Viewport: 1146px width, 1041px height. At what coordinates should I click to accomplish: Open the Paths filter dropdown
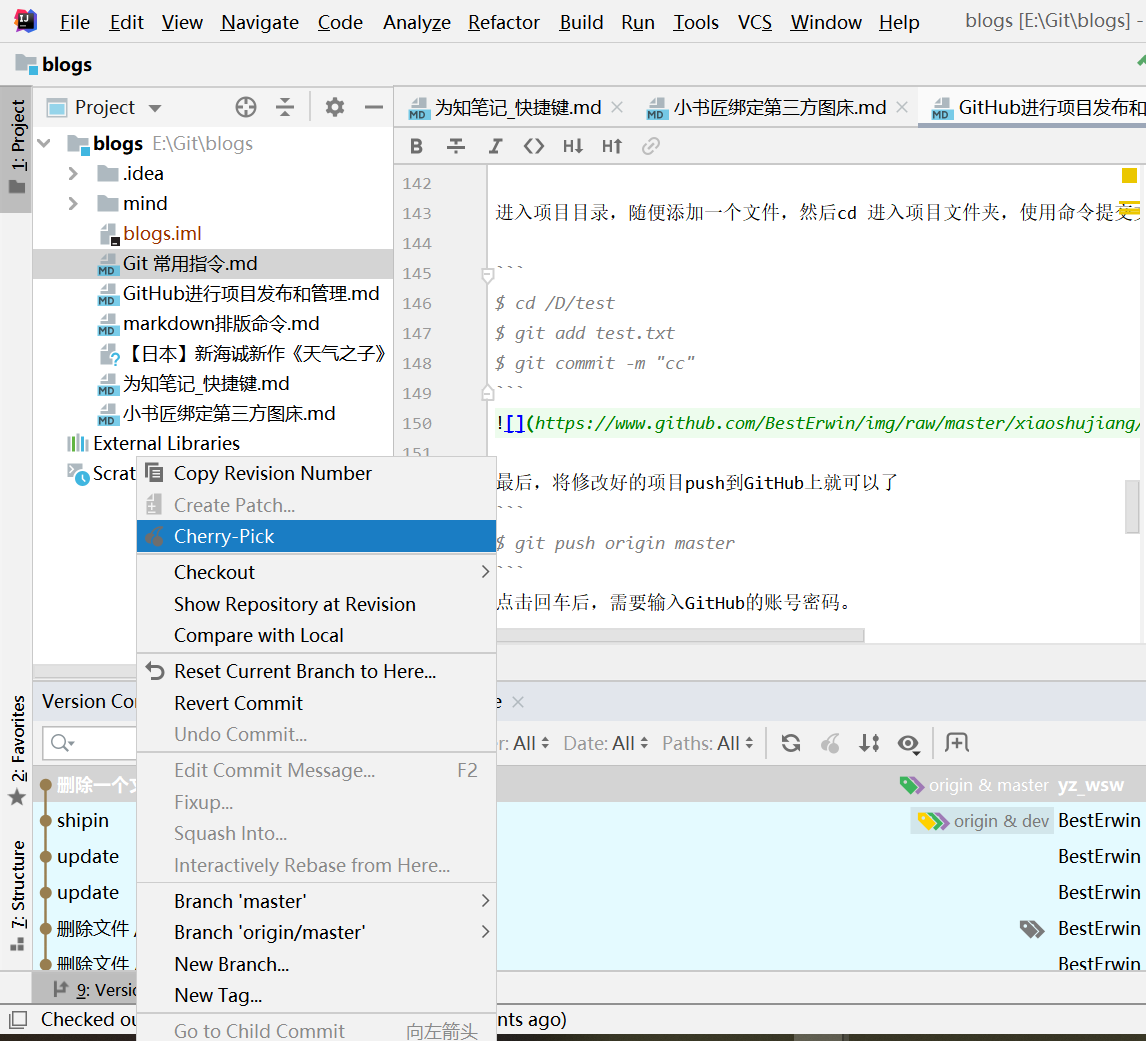(x=707, y=743)
